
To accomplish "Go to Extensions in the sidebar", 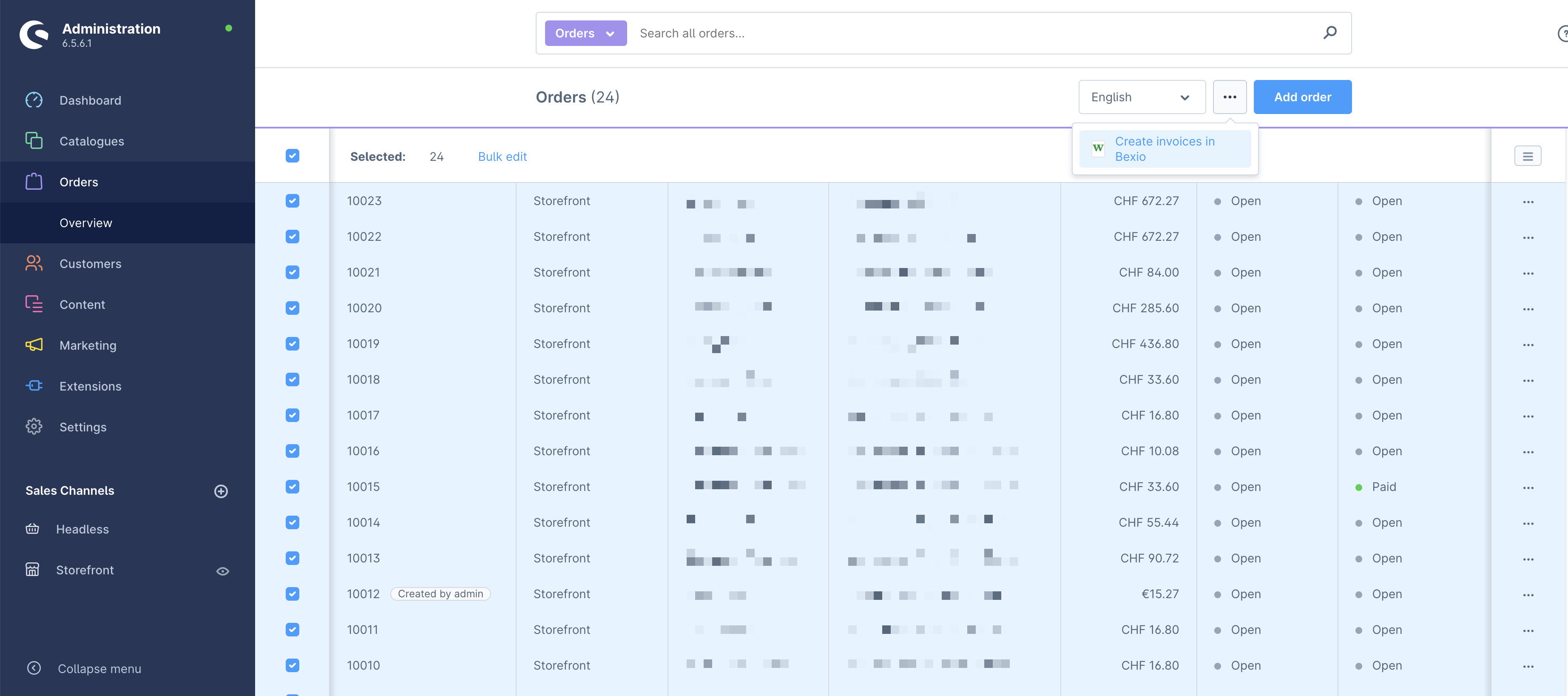I will pos(90,385).
